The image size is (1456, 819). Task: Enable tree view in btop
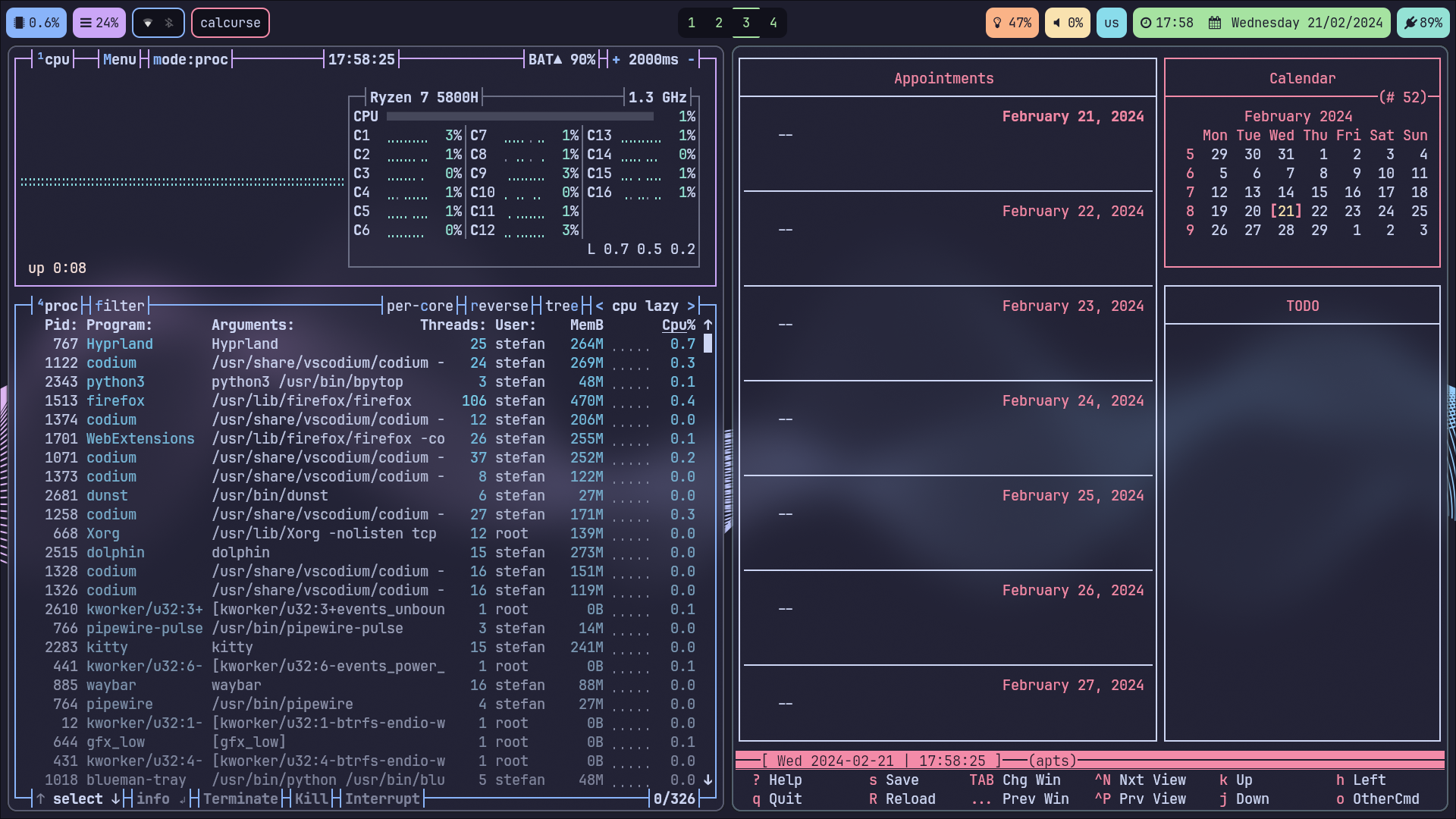(561, 306)
